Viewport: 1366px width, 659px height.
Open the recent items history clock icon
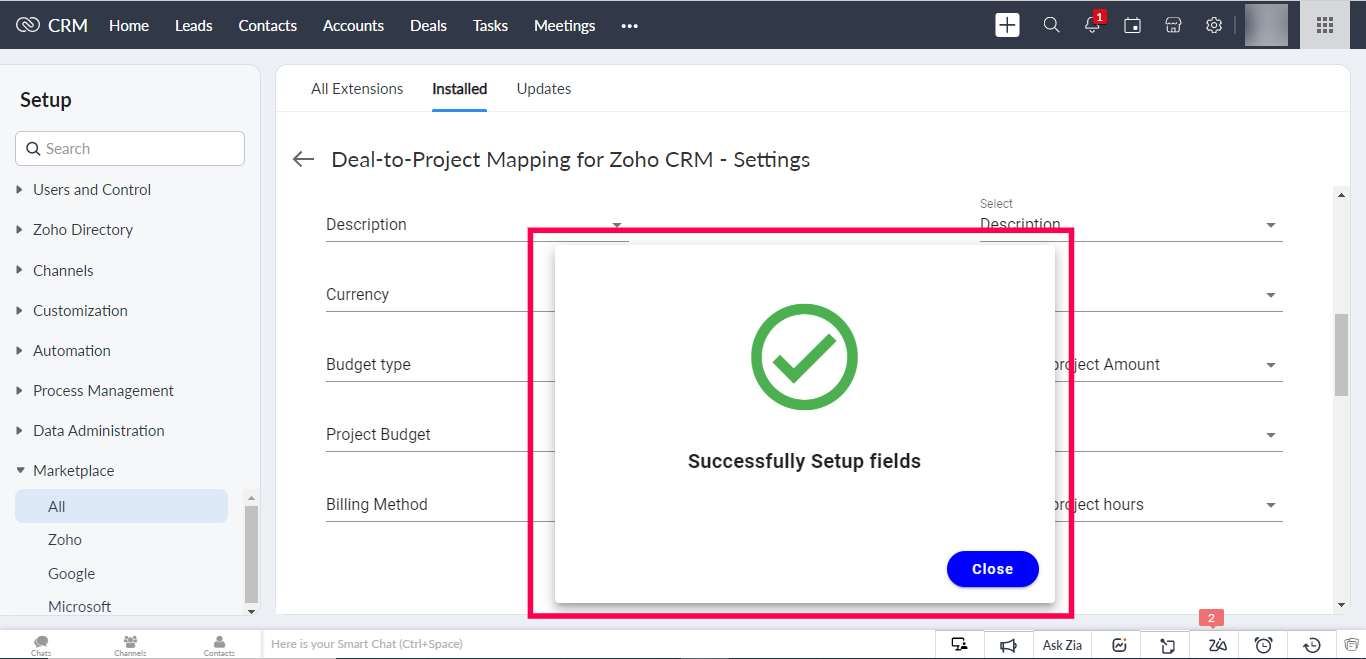[x=1313, y=645]
